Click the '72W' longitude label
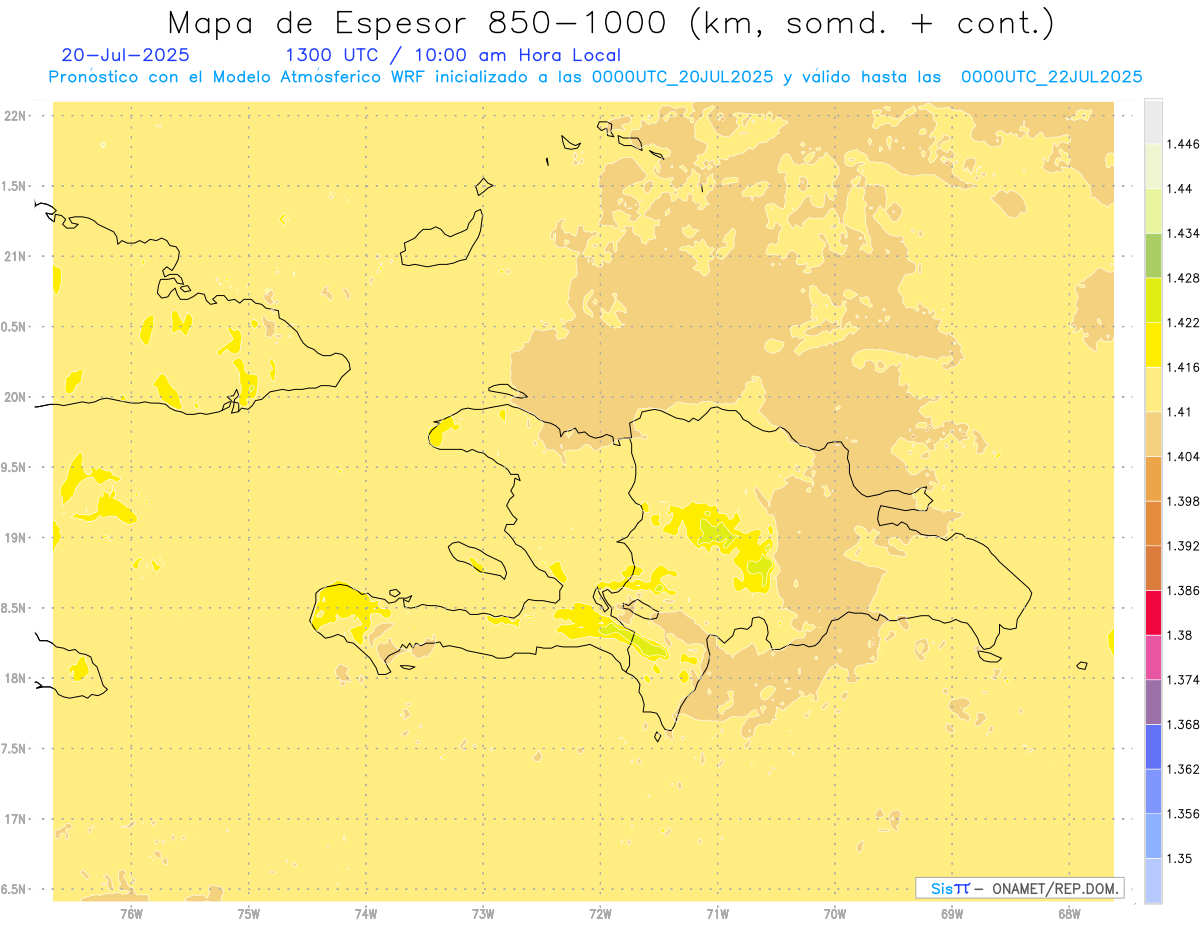Screen dimensions: 1200x927 point(600,913)
